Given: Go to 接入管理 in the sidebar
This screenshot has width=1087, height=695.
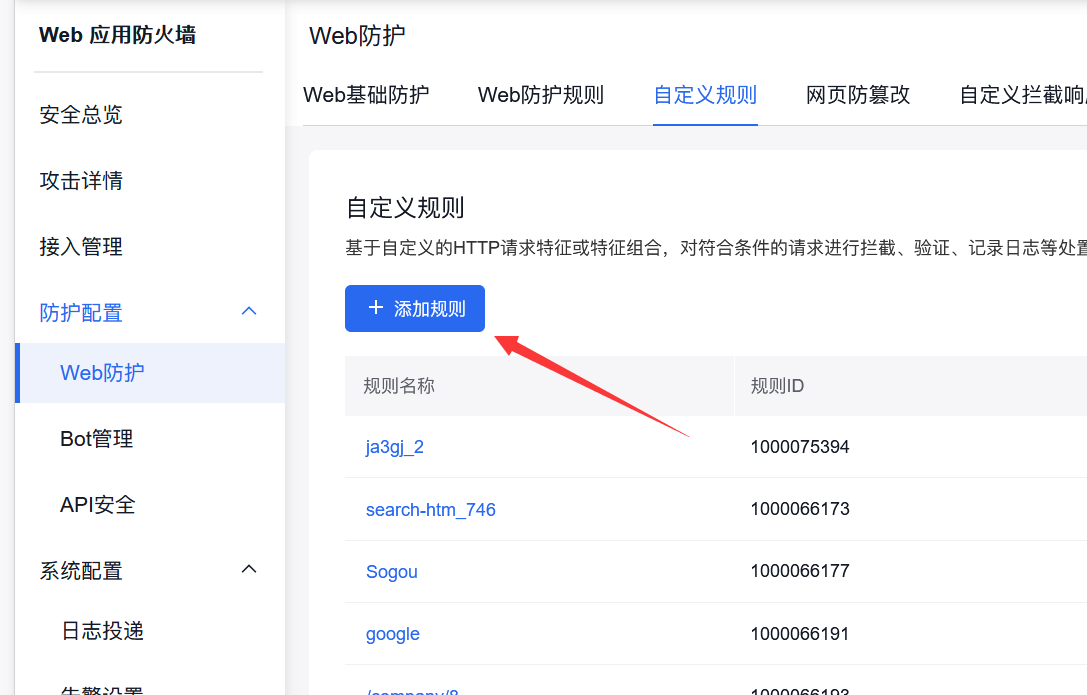Looking at the screenshot, I should (81, 247).
